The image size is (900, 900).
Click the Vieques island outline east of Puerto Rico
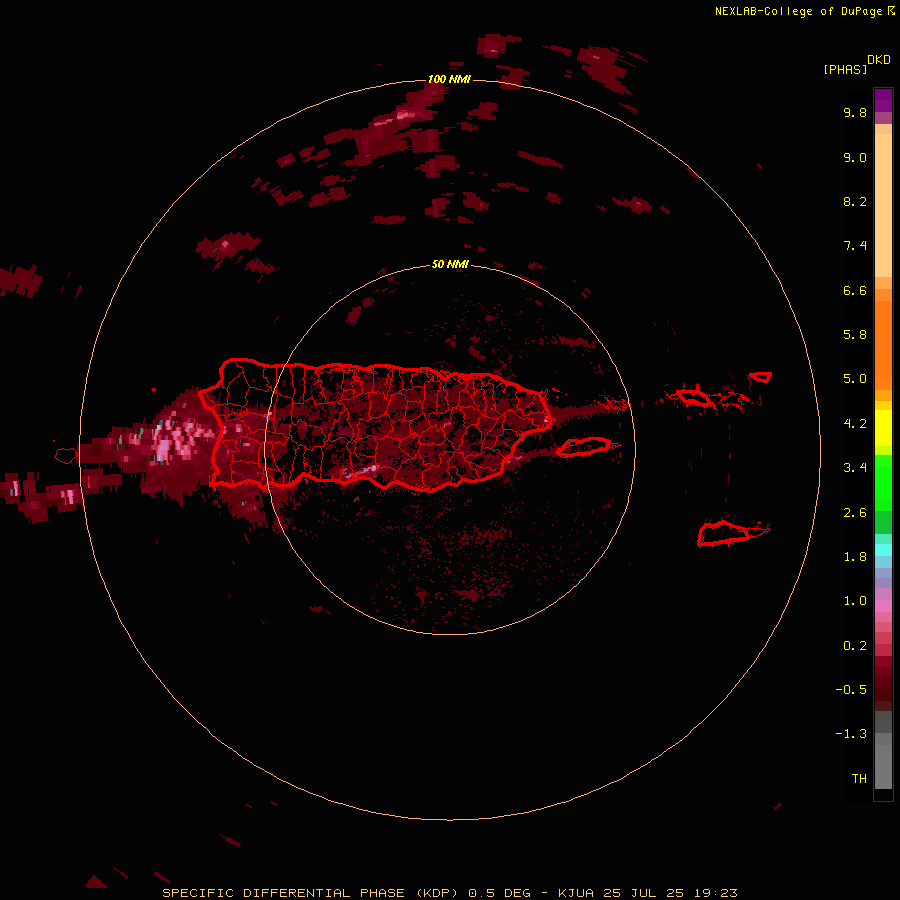(x=583, y=447)
